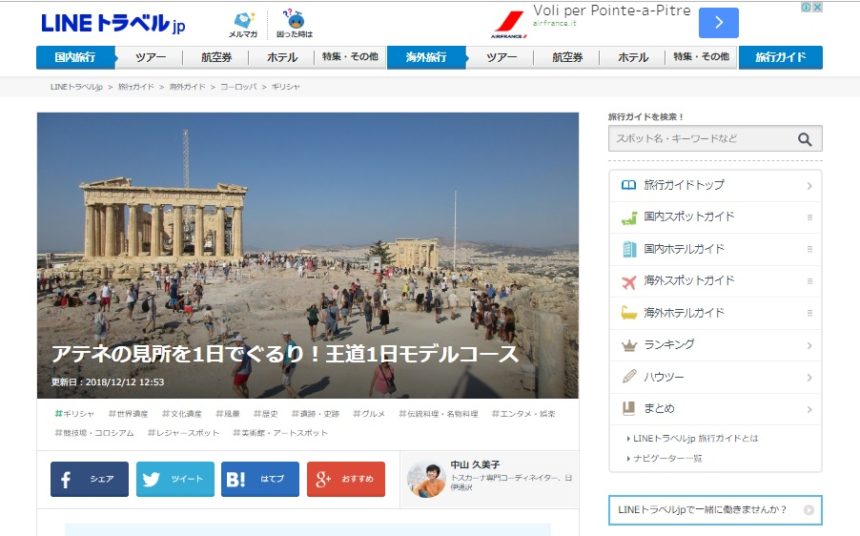Click the Google+ おすすめ button
The width and height of the screenshot is (860, 536).
tap(345, 480)
